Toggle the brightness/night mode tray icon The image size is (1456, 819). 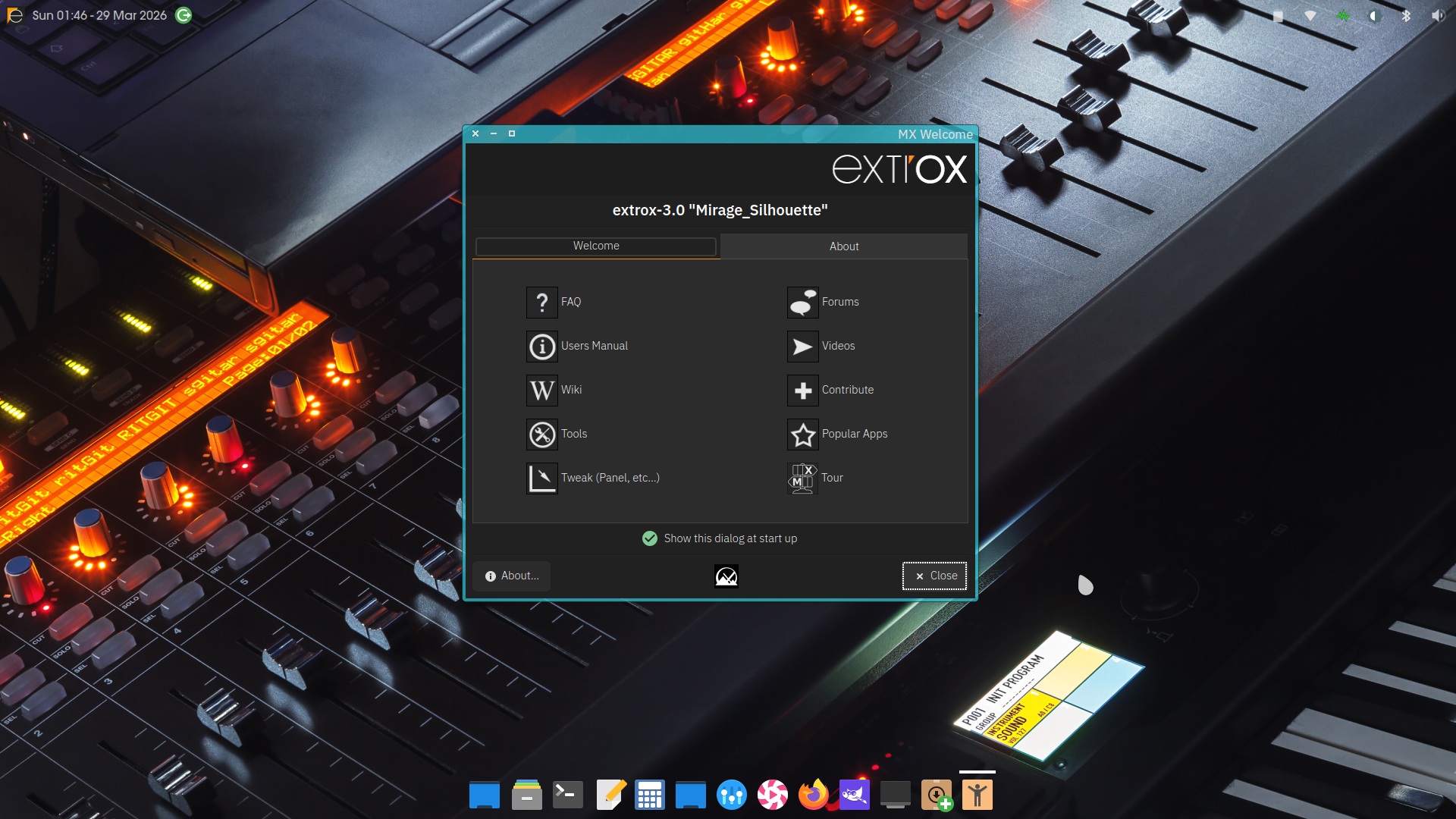1373,16
